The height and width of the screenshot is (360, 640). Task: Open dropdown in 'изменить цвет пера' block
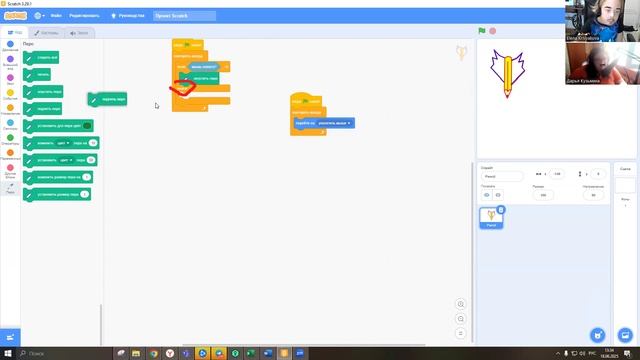63,143
